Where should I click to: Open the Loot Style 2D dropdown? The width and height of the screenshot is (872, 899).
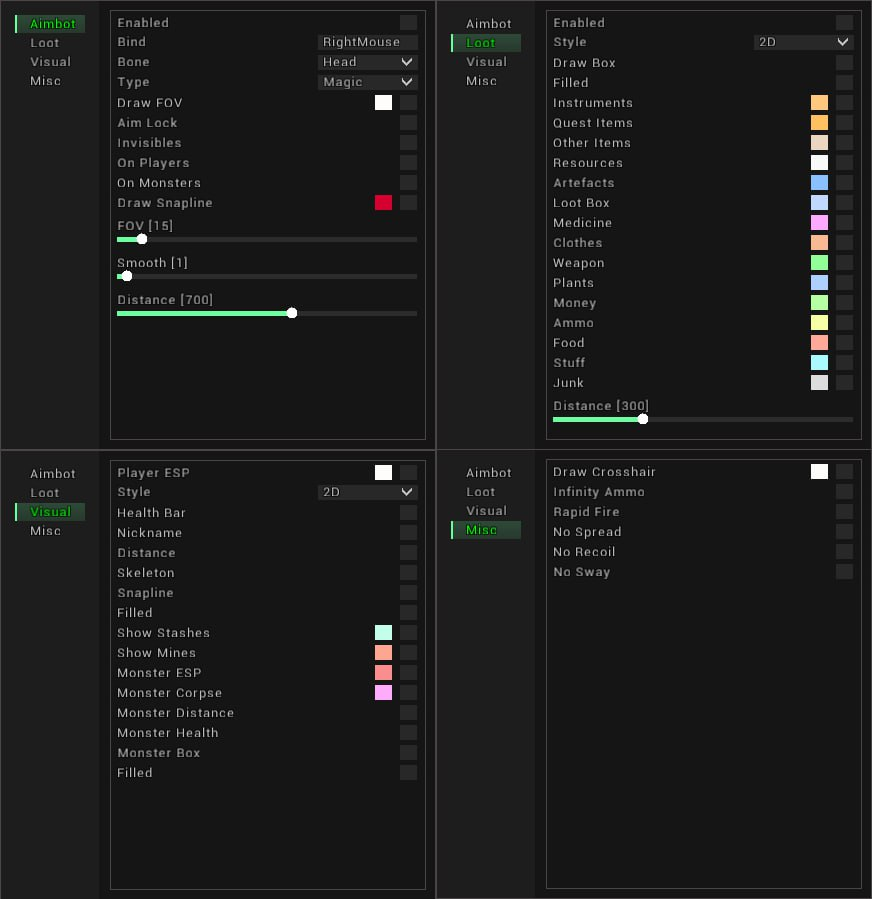click(x=803, y=42)
